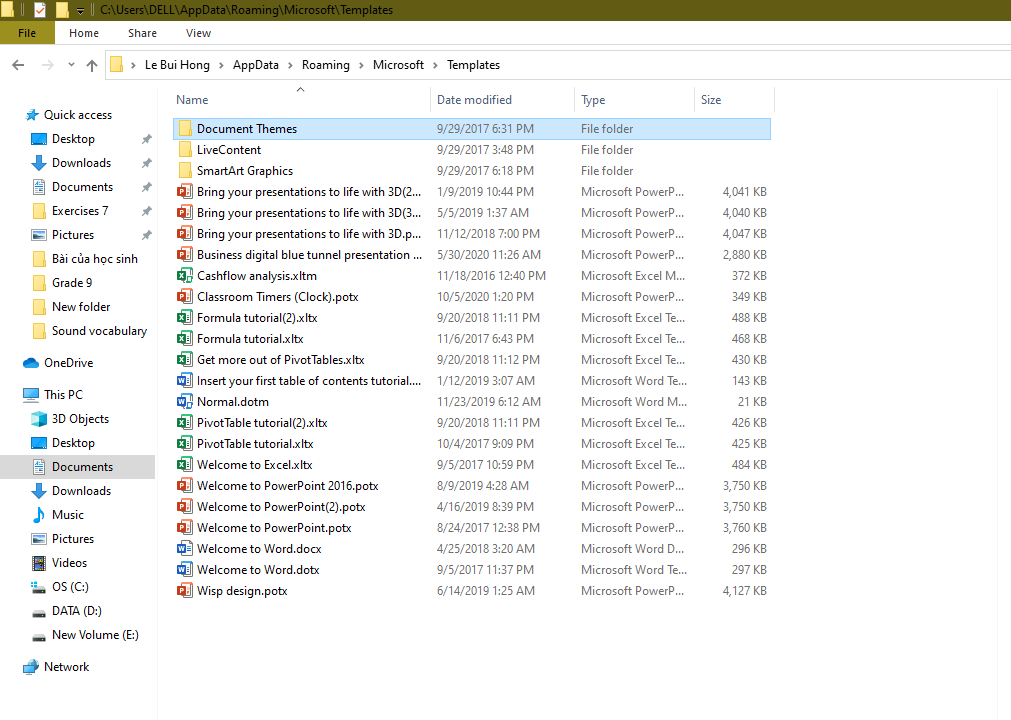Image resolution: width=1011 pixels, height=720 pixels.
Task: Click the LiveContent folder icon
Action: point(185,150)
